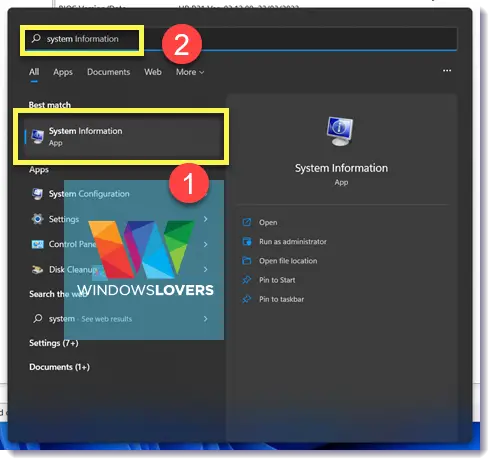Click the Open action icon
The image size is (495, 465).
pos(247,222)
